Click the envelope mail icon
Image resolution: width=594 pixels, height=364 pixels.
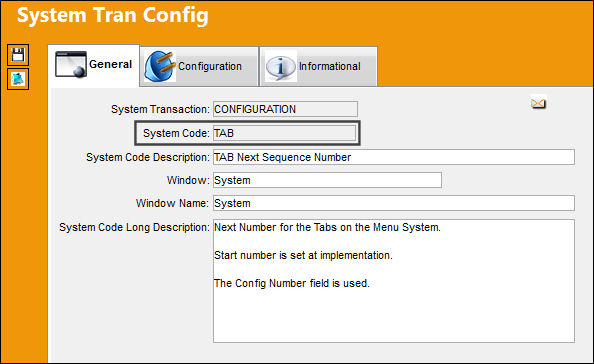(538, 103)
